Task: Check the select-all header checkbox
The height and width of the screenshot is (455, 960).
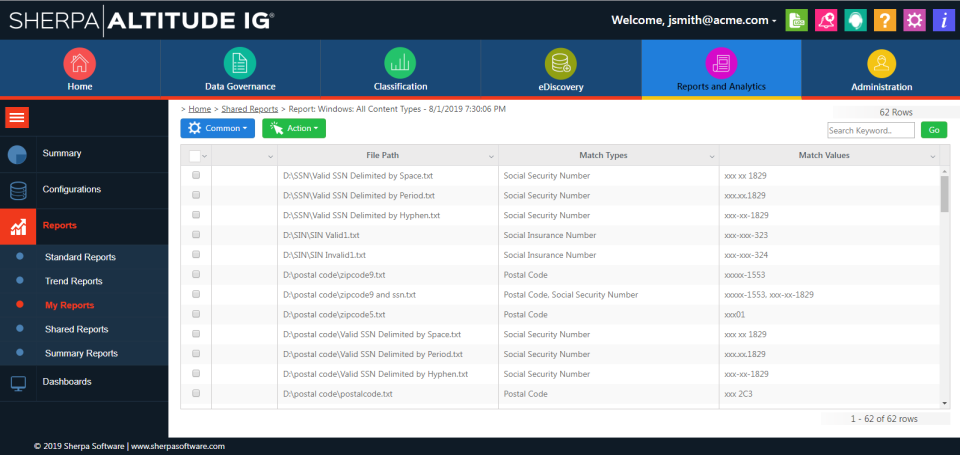Action: tap(195, 156)
